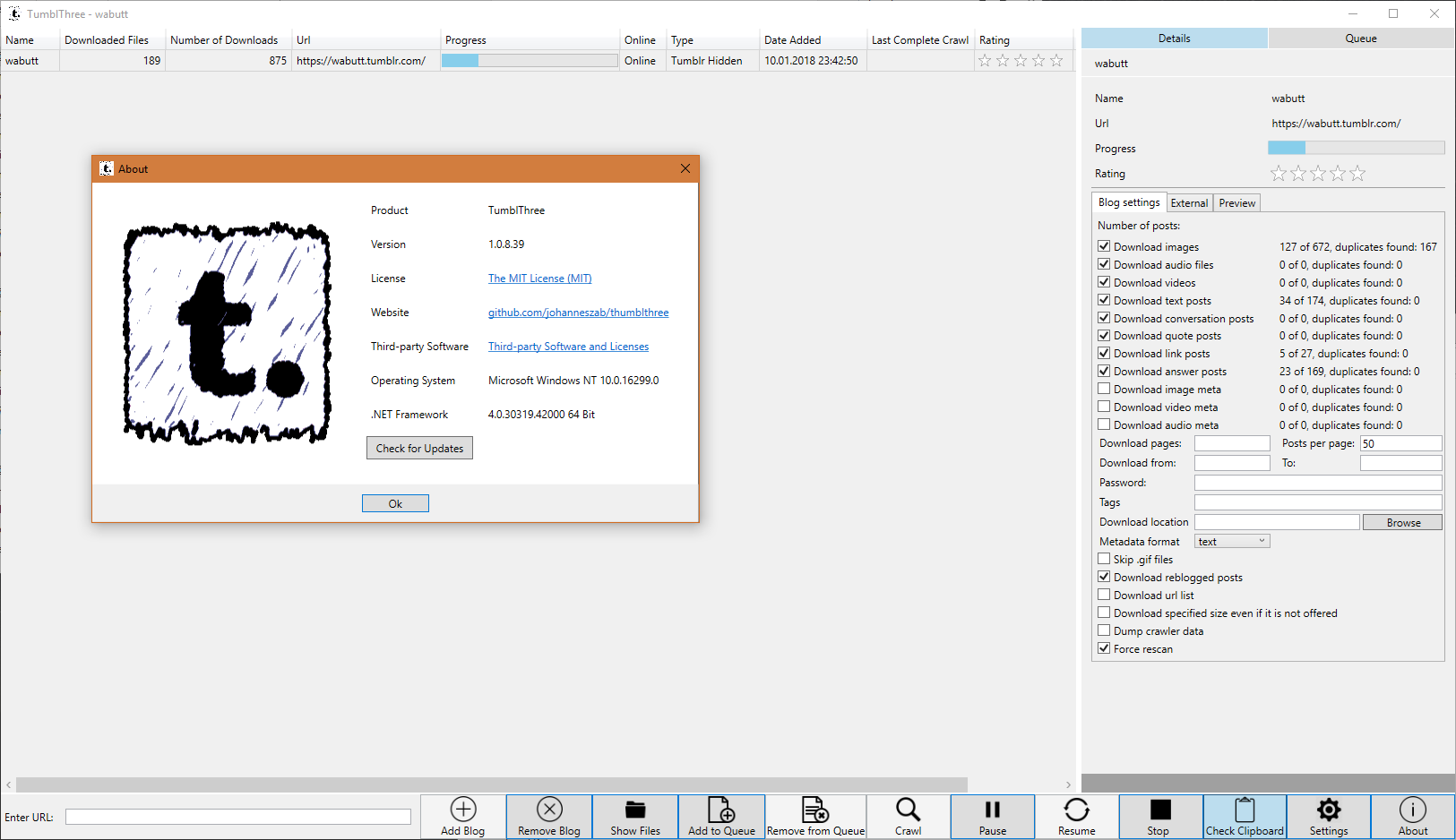The image size is (1456, 840).
Task: Stop the crawl with the Stop icon
Action: [1160, 810]
